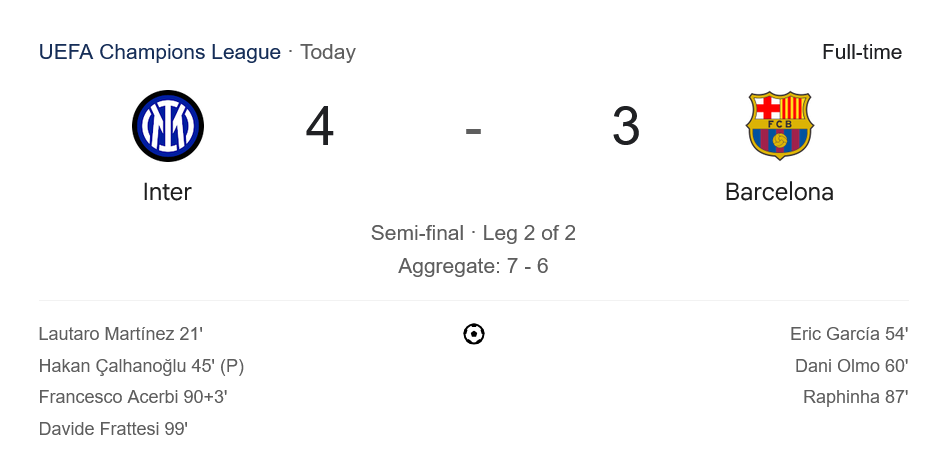948x459 pixels.
Task: Click the Barcelona club crest logo
Action: pos(779,126)
